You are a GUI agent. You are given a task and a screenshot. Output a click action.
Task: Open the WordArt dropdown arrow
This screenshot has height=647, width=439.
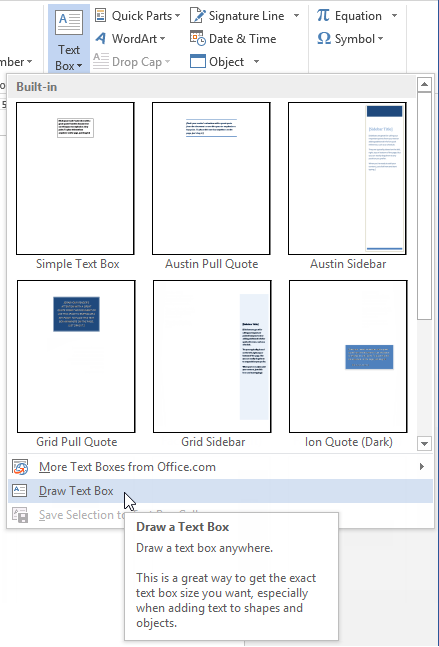[x=162, y=39]
